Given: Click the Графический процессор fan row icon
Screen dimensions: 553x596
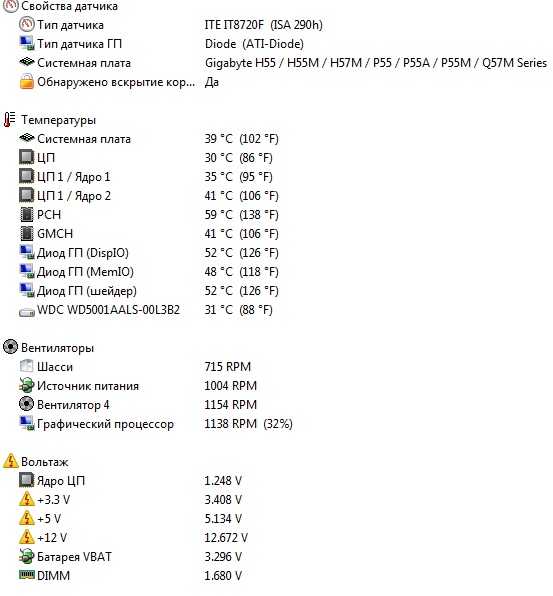Looking at the screenshot, I should click(x=27, y=423).
